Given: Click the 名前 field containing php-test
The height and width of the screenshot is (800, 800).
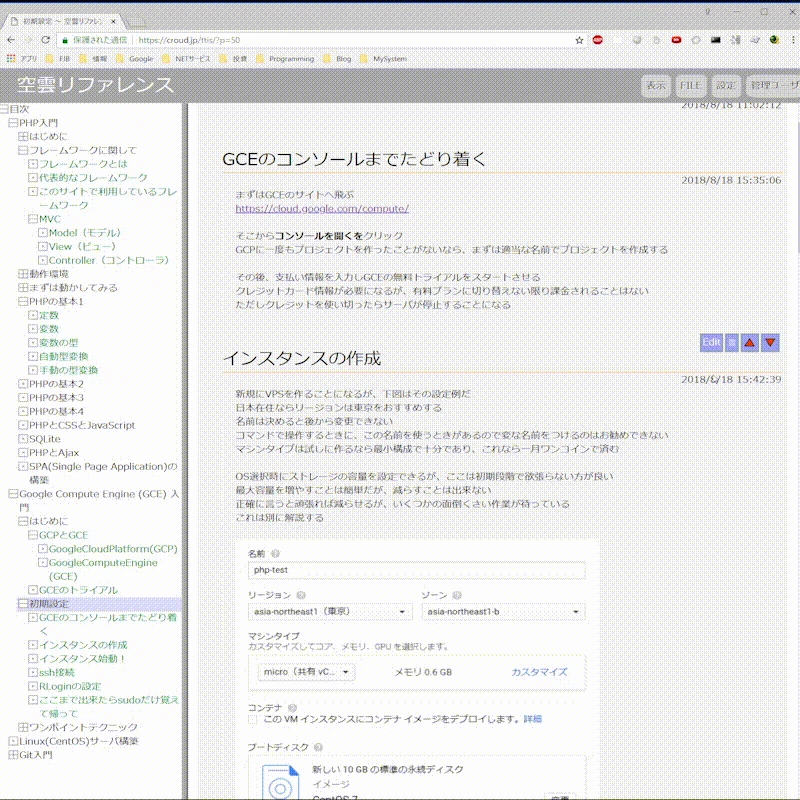Looking at the screenshot, I should (x=416, y=570).
